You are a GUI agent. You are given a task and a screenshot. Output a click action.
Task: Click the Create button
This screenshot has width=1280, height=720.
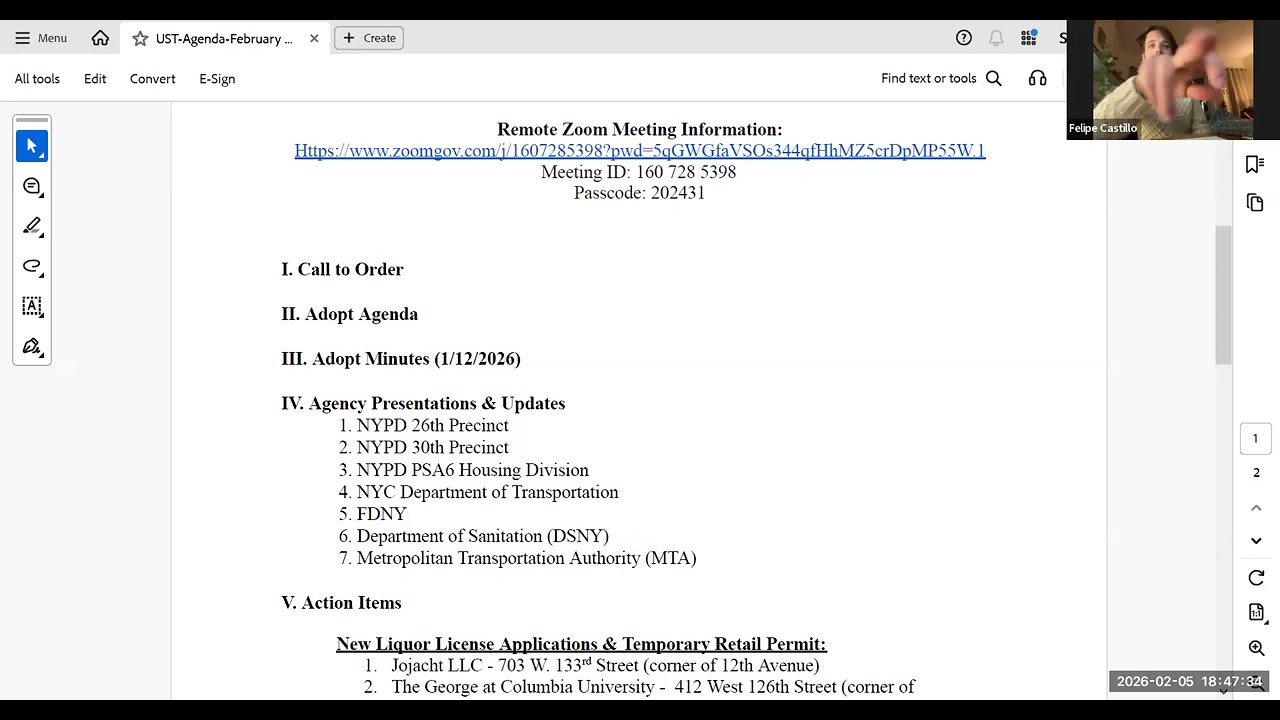click(x=369, y=38)
